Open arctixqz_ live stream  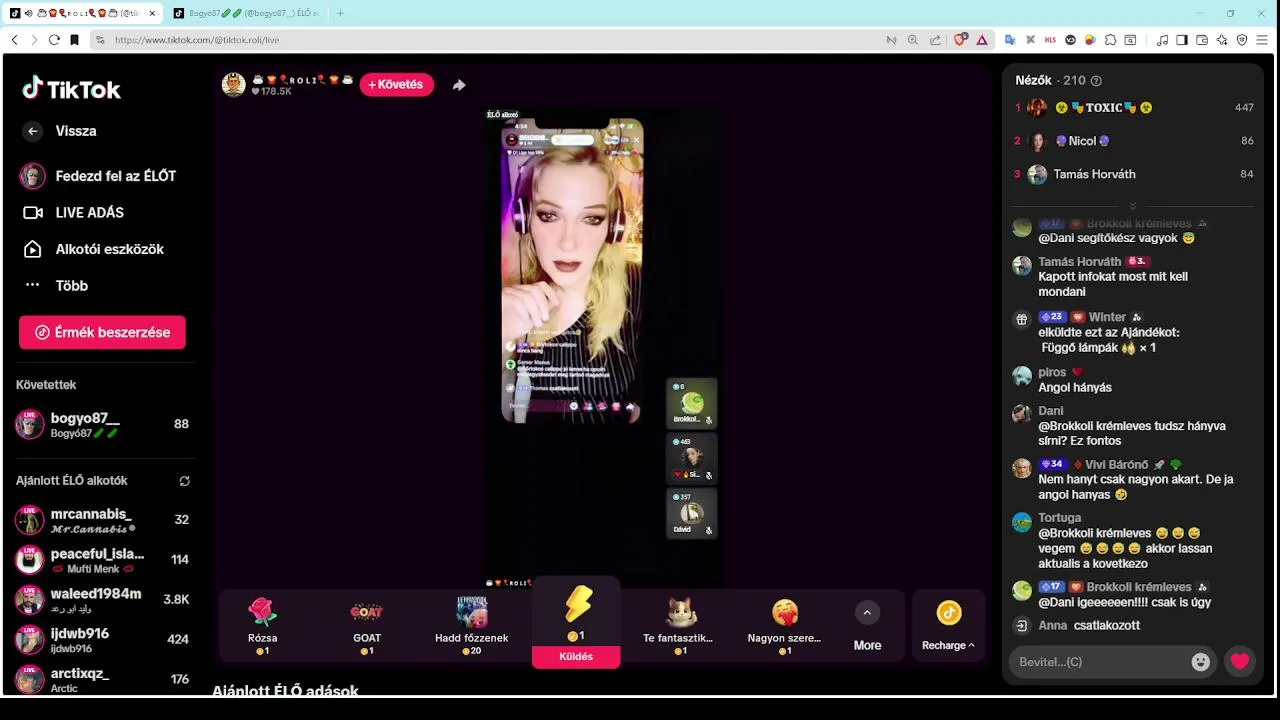pyautogui.click(x=102, y=679)
